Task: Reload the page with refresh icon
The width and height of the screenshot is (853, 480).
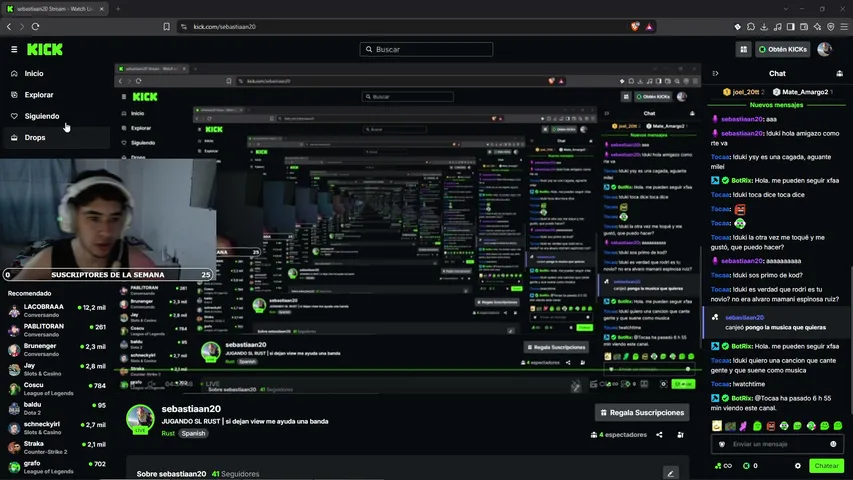Action: tap(35, 27)
